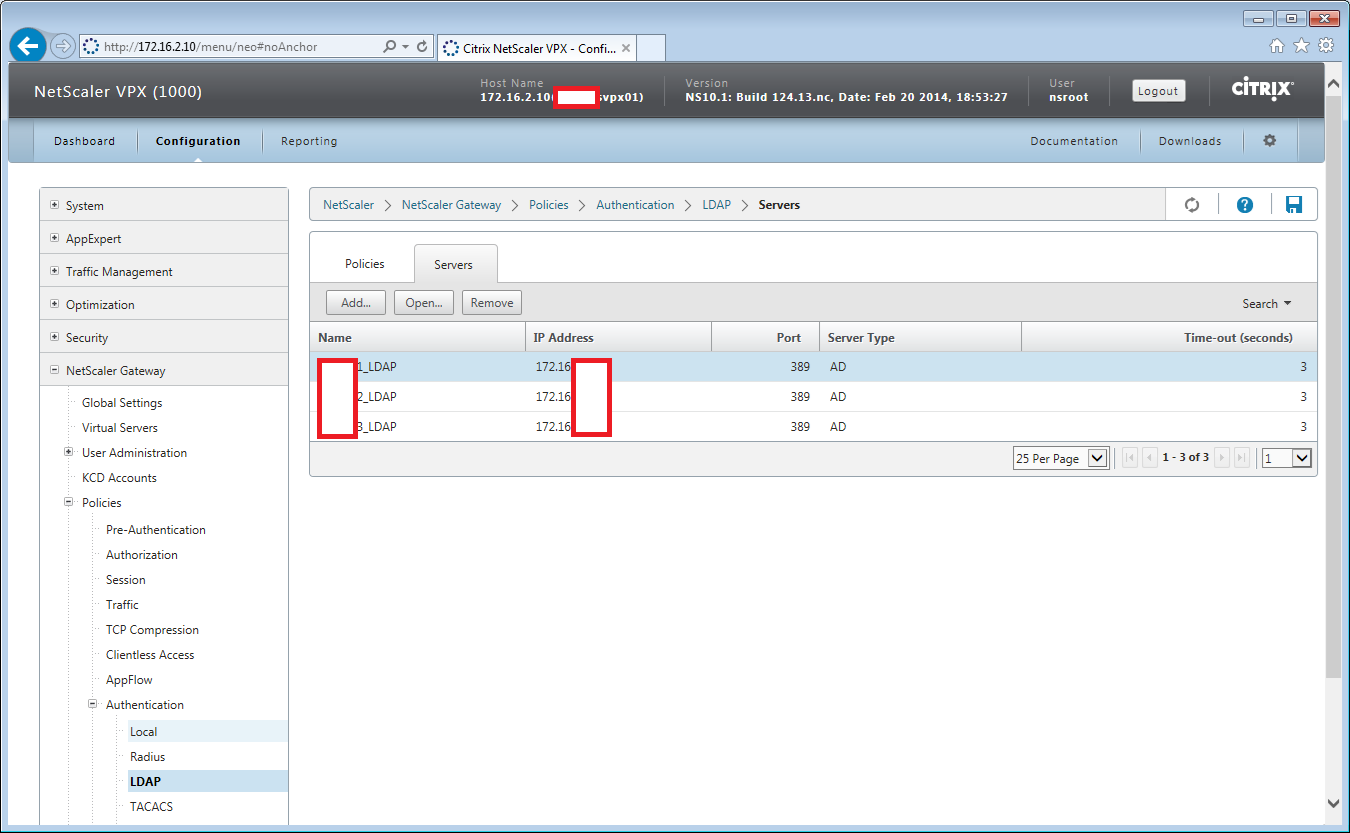Click the browser Back arrow button

[x=28, y=46]
